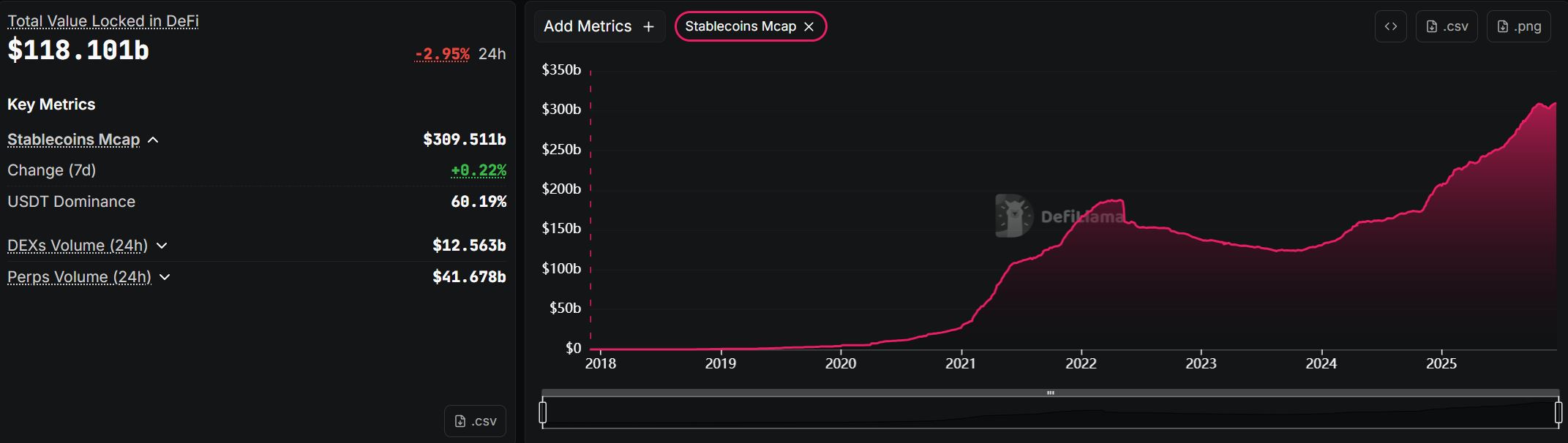Click the $300b label on y-axis
The height and width of the screenshot is (443, 1568).
point(561,109)
